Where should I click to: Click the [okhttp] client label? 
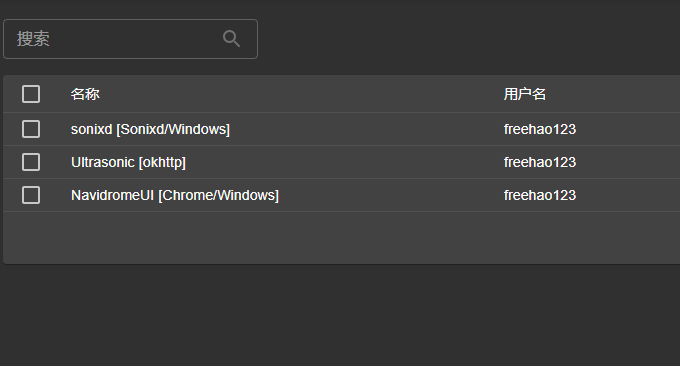[162, 162]
